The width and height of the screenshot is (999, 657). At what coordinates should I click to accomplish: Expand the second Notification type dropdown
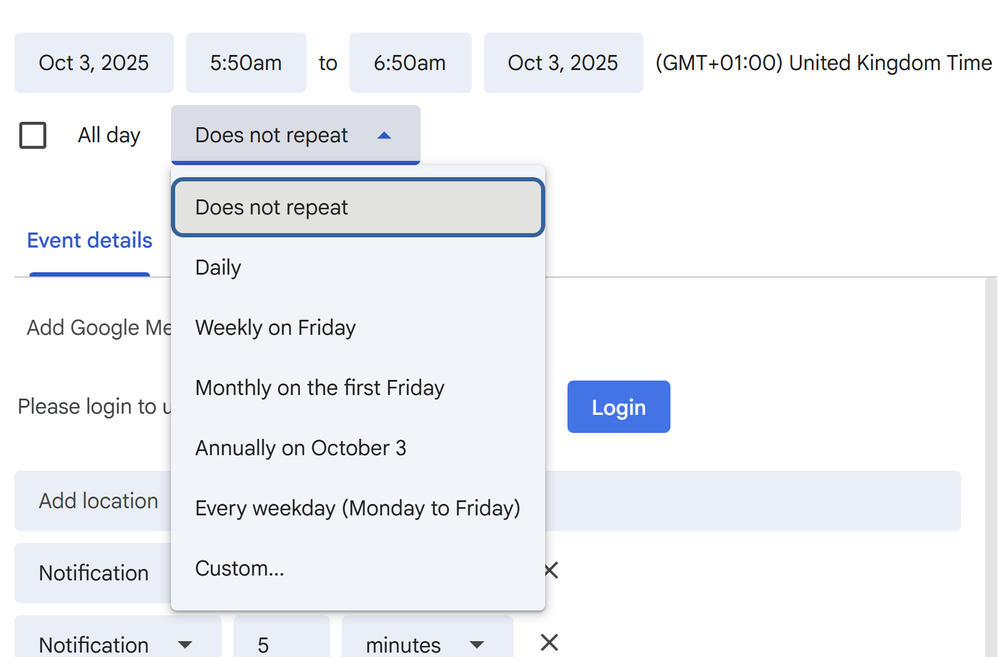click(117, 644)
